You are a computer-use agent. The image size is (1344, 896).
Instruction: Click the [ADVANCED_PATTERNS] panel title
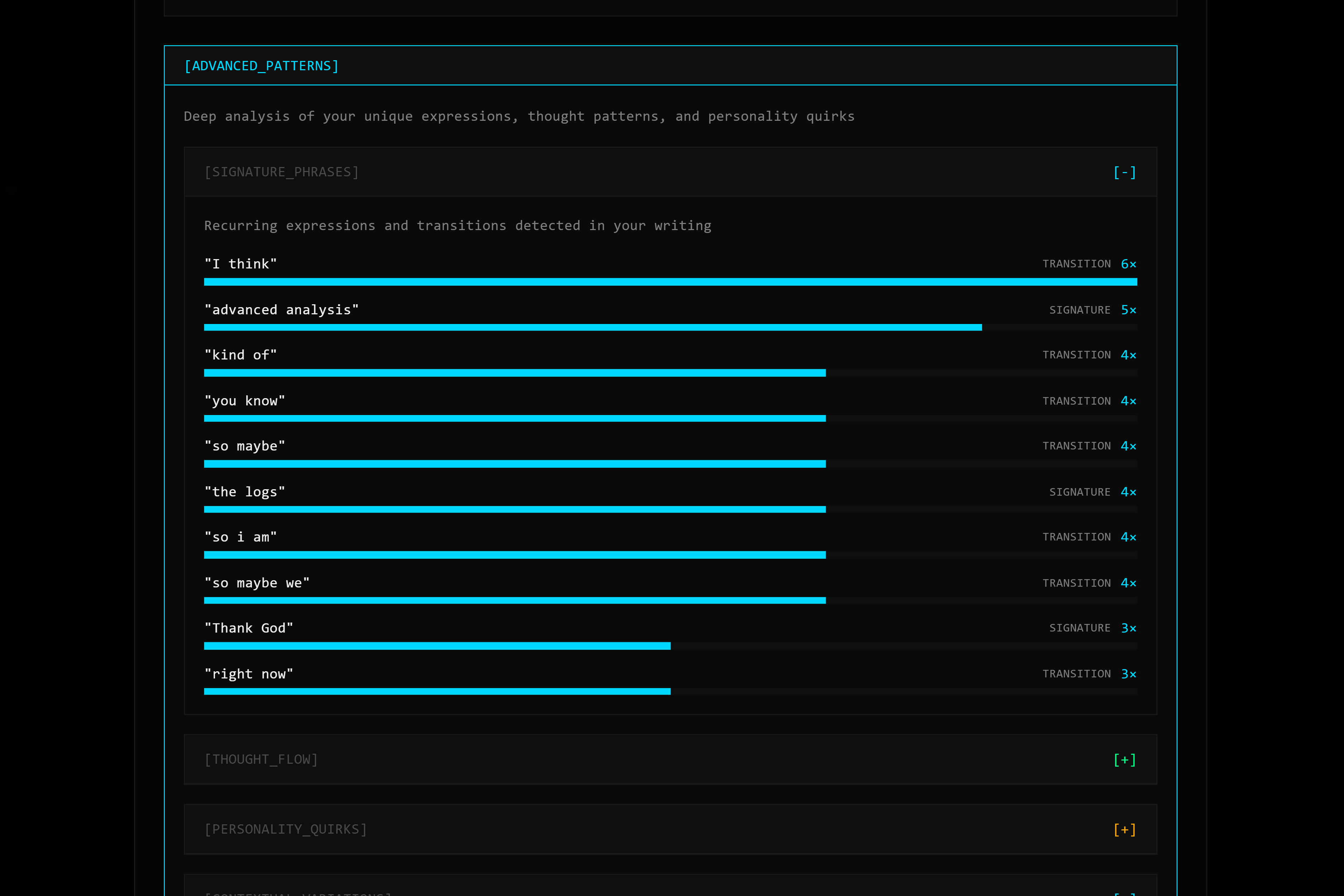262,66
